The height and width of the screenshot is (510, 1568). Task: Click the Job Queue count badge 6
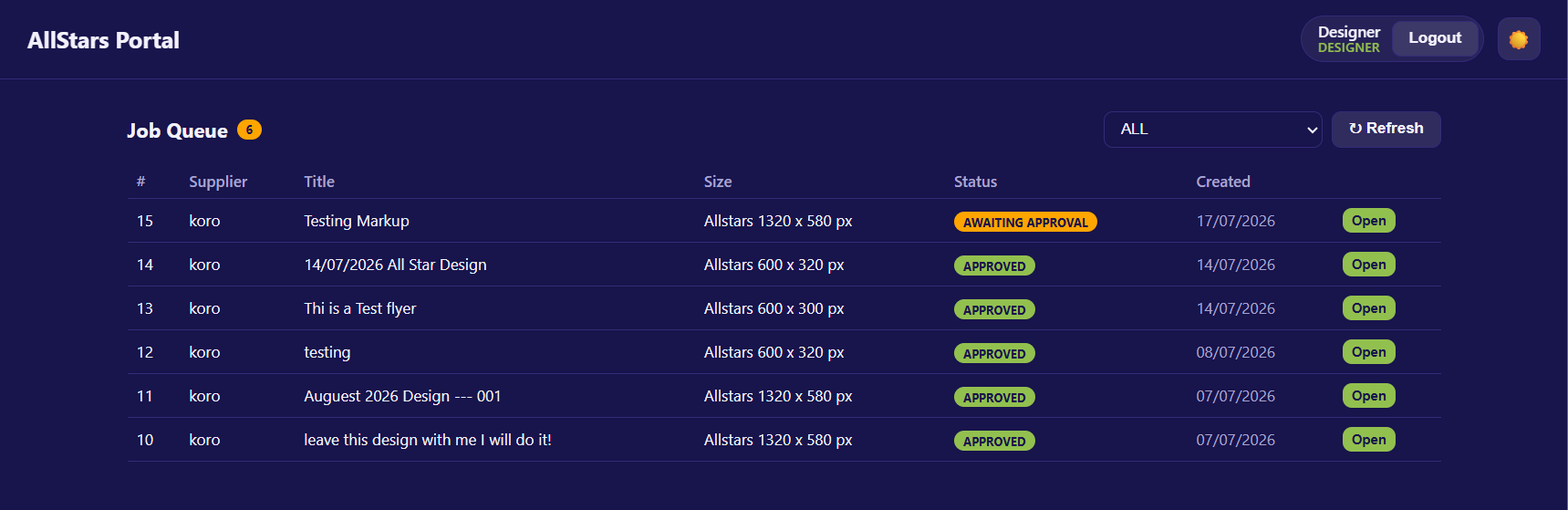249,130
